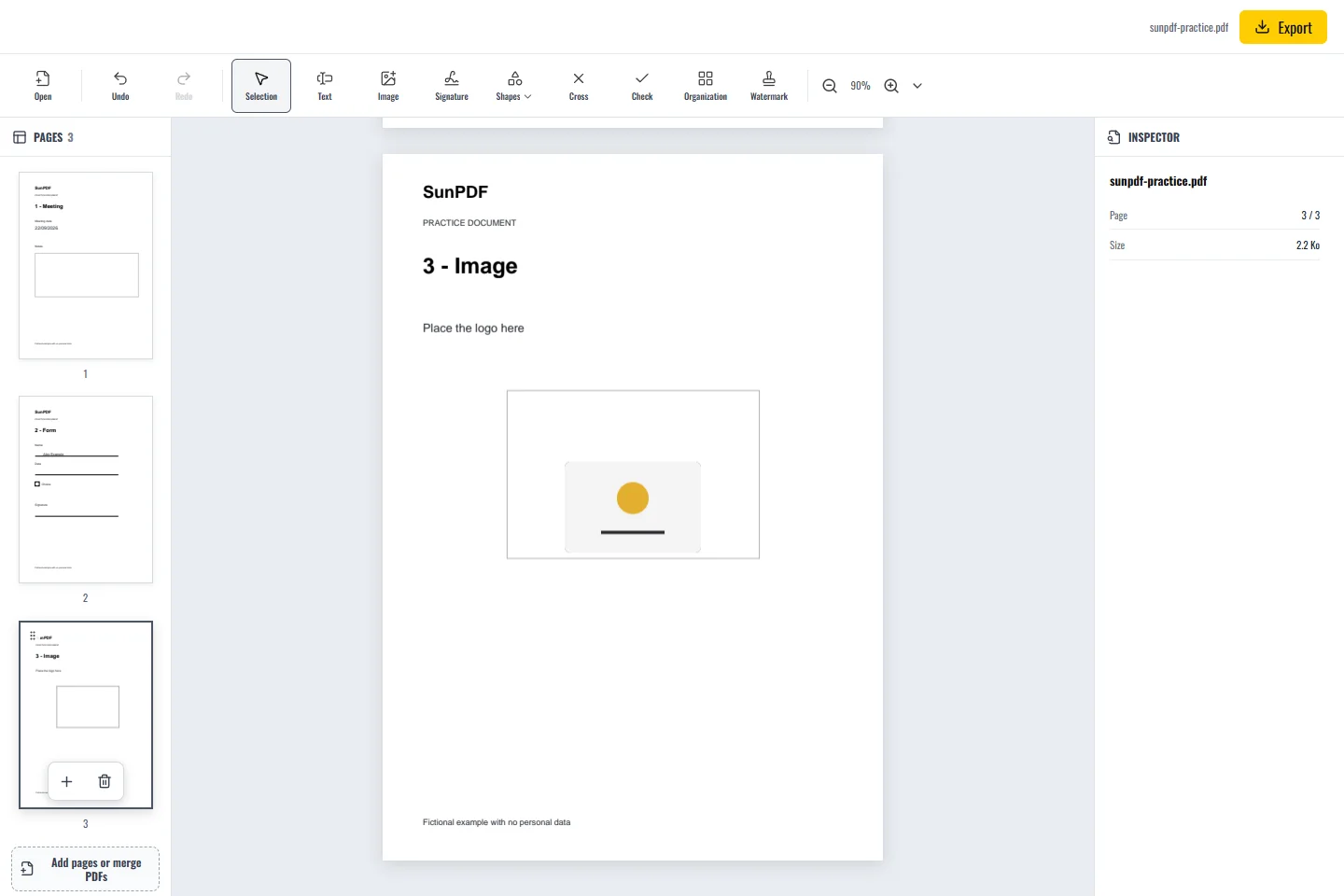
Task: Expand the zoom level options chevron
Action: 917,86
